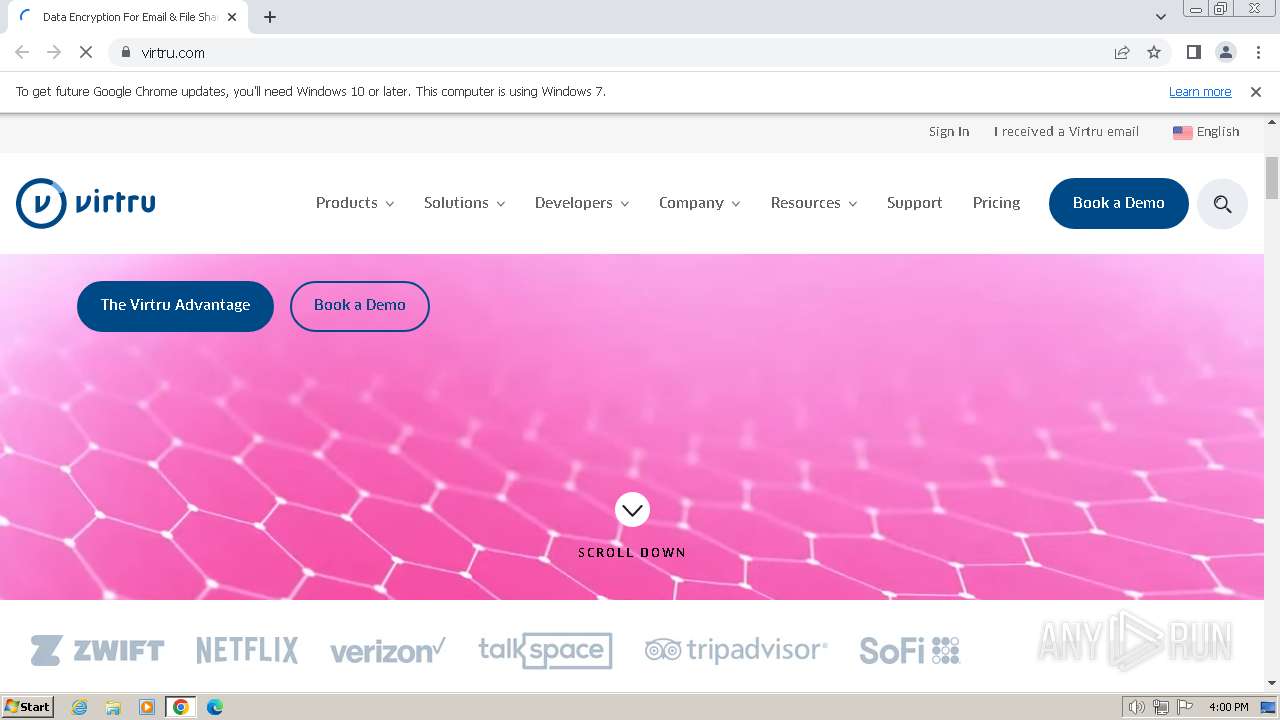Click the address bar URL

(173, 52)
